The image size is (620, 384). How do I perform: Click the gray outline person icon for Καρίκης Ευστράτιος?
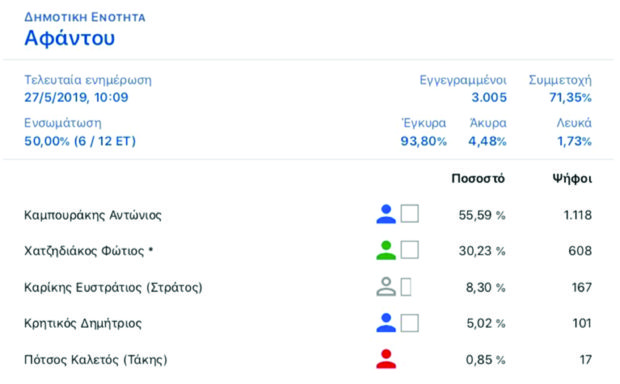[x=386, y=286]
